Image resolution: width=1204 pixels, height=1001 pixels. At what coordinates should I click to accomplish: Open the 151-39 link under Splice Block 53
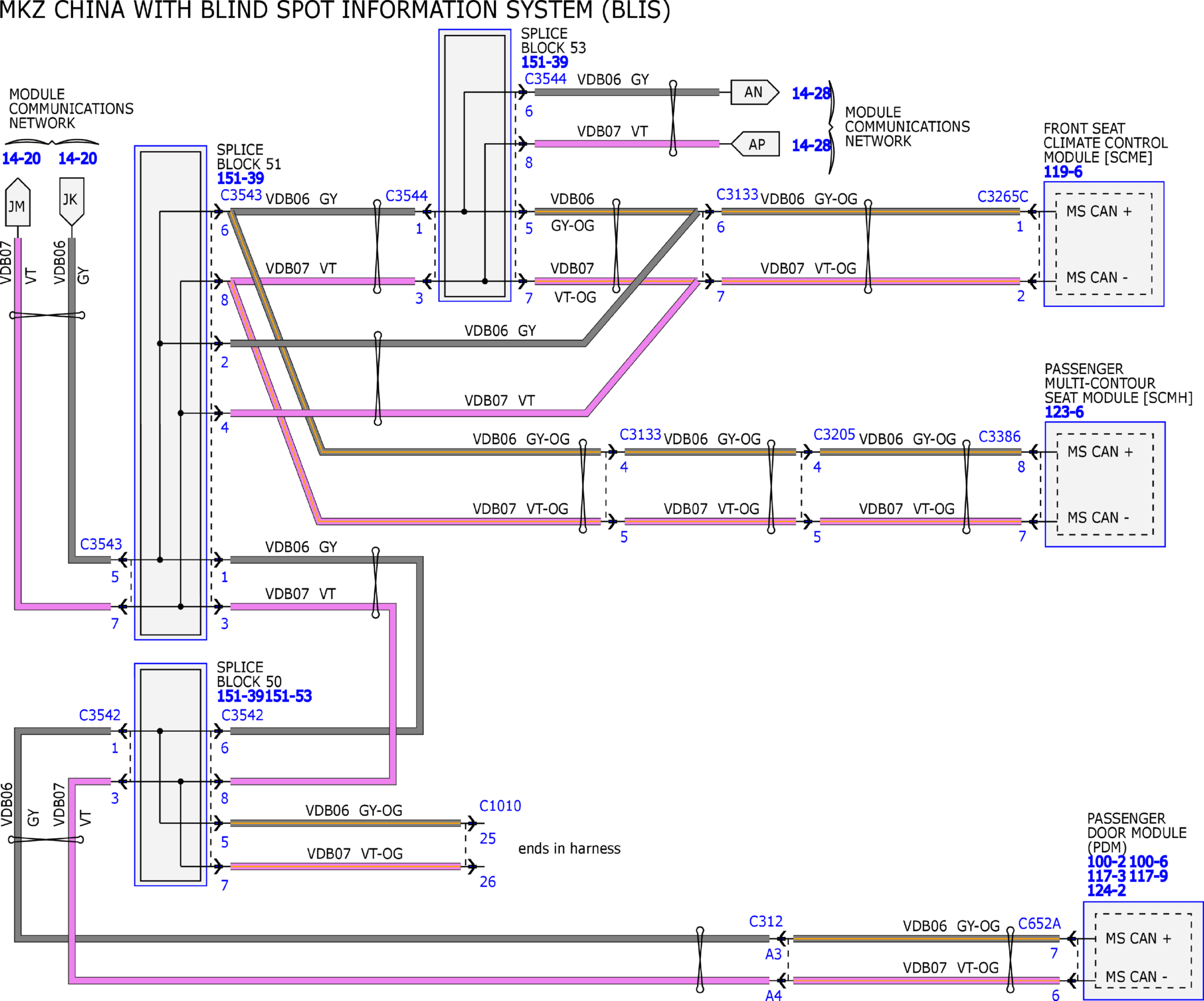pos(544,63)
